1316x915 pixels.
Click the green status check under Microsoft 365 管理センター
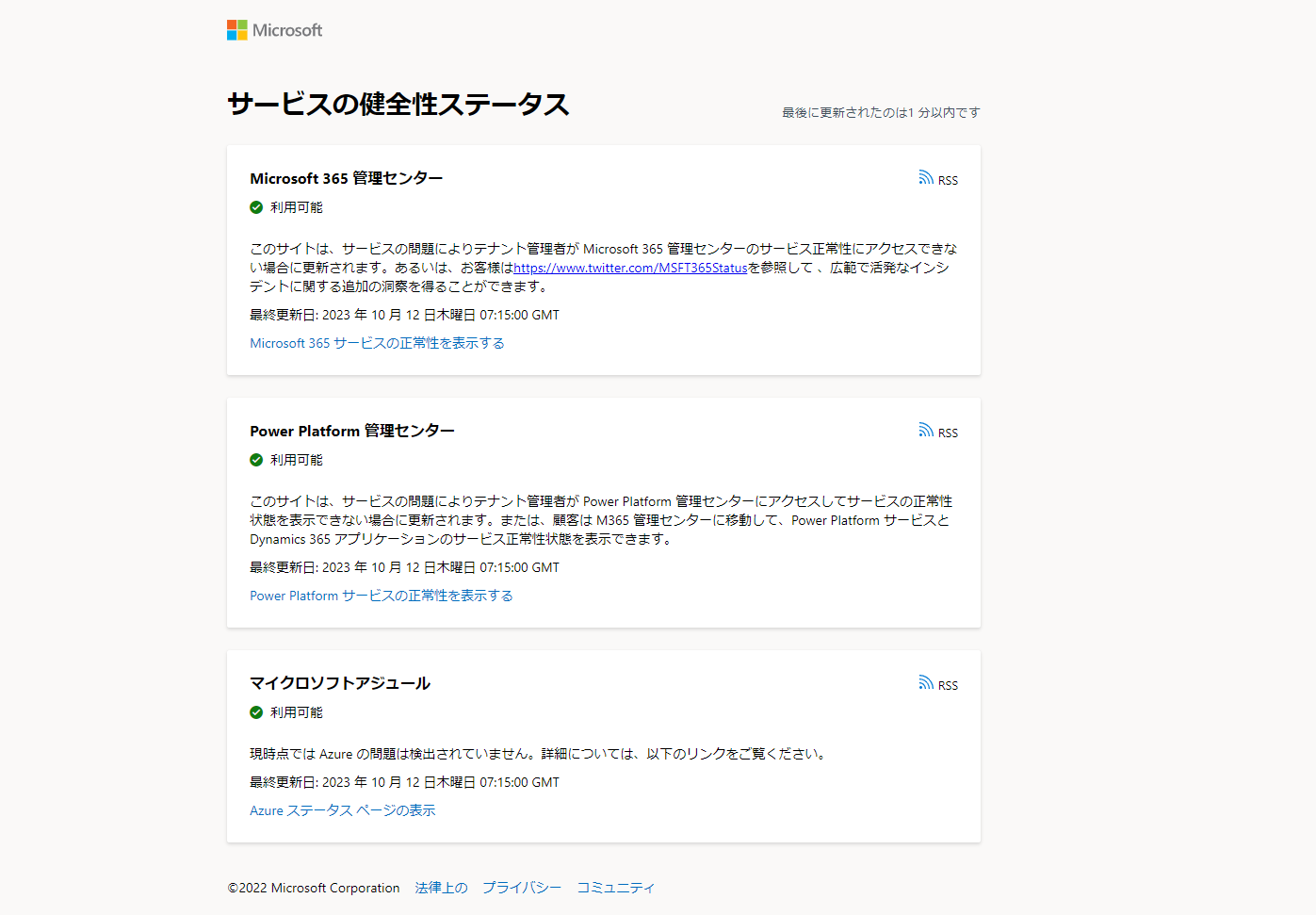point(256,207)
